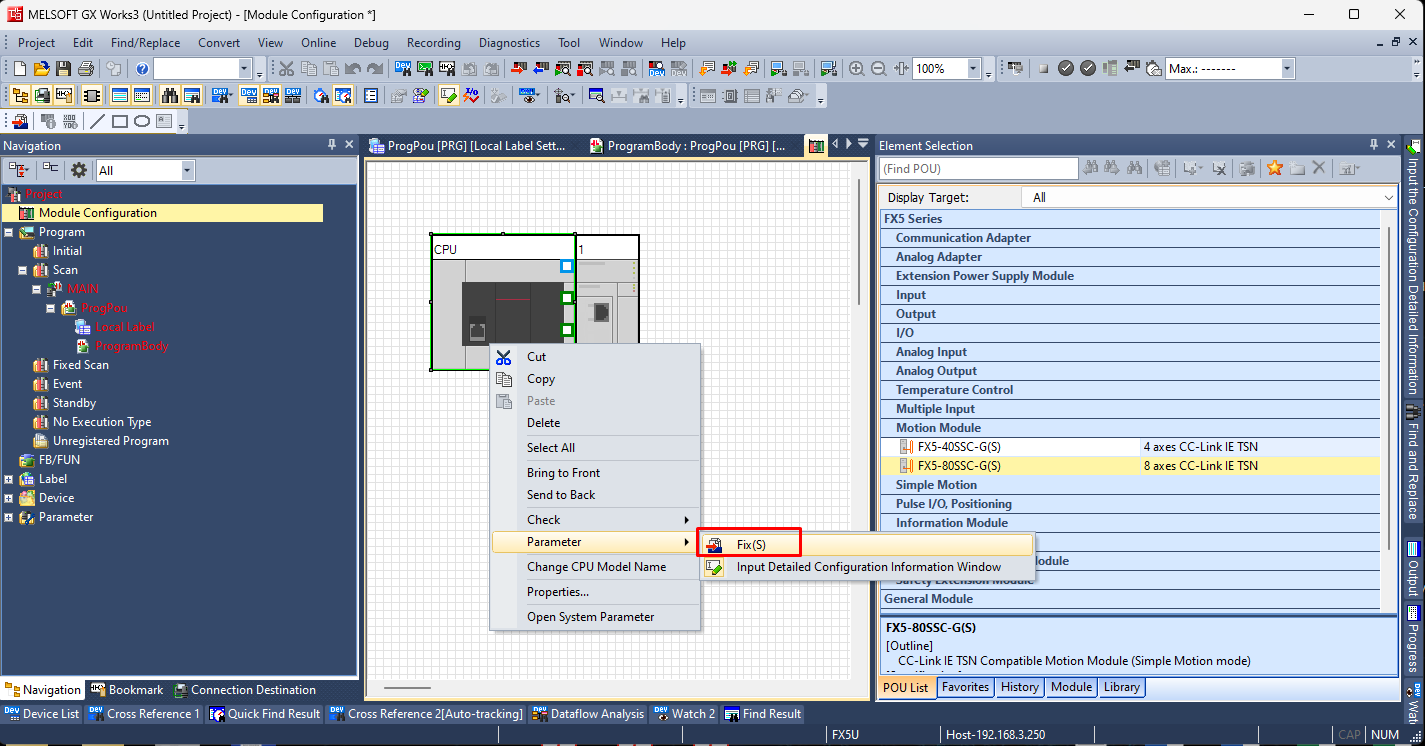Click the Write to PLC red-arrow icon
This screenshot has width=1425, height=746.
click(519, 69)
